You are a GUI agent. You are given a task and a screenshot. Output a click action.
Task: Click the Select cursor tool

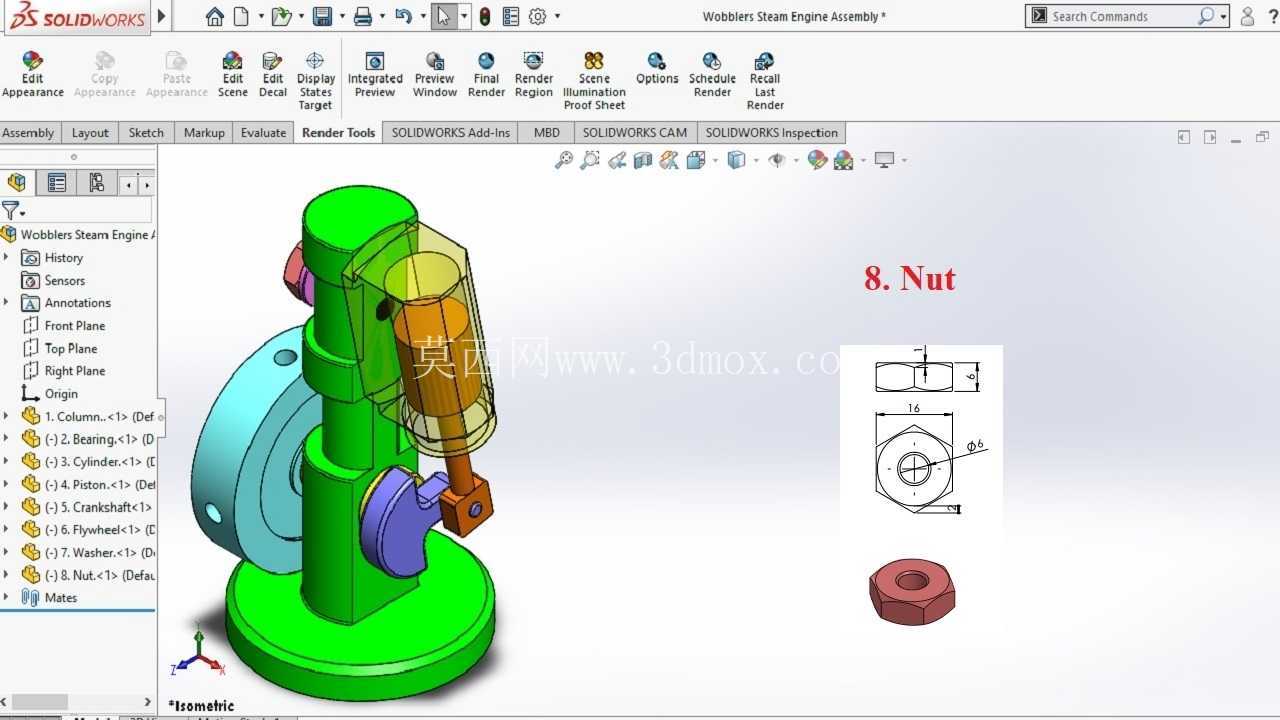tap(443, 16)
